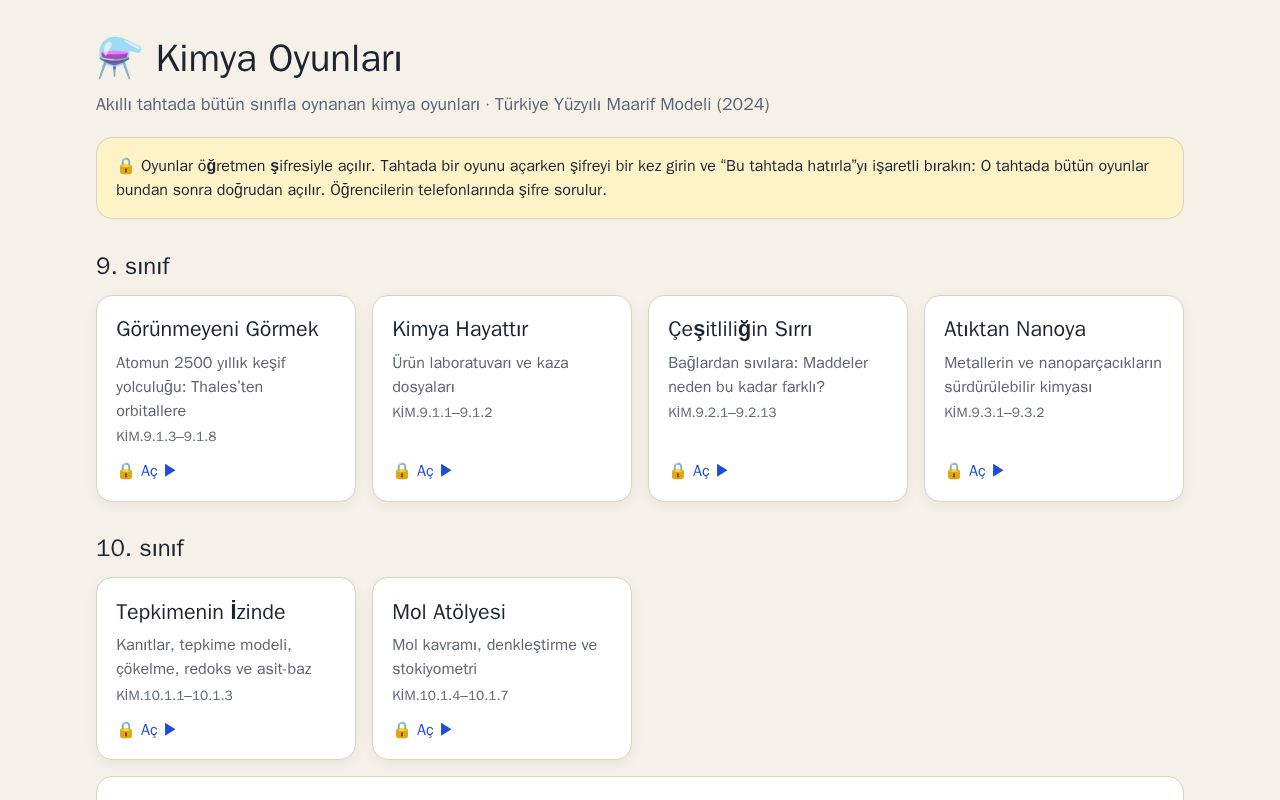Click play arrow on Görünmeyeni Görmek card
Screen dimensions: 1280x800
click(x=170, y=471)
